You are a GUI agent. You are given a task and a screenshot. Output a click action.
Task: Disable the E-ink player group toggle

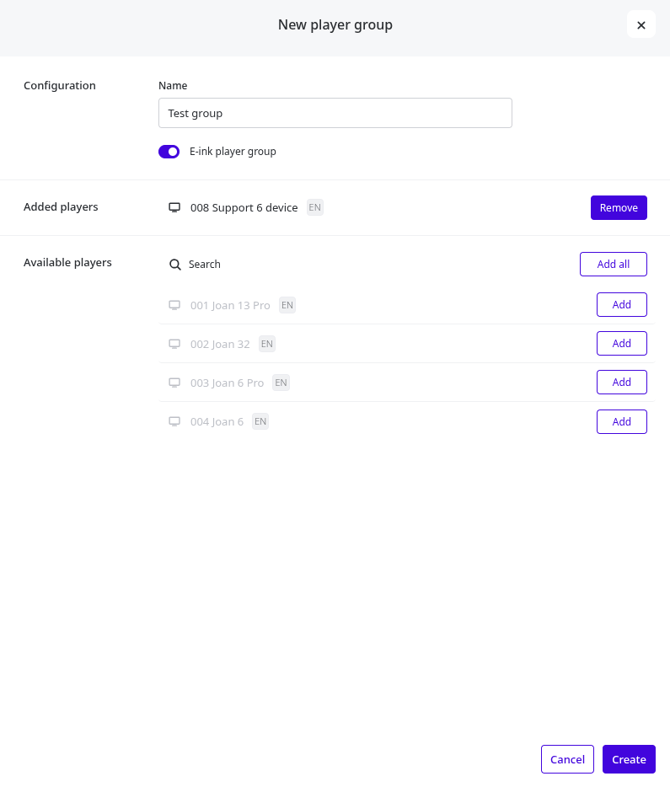click(x=169, y=152)
